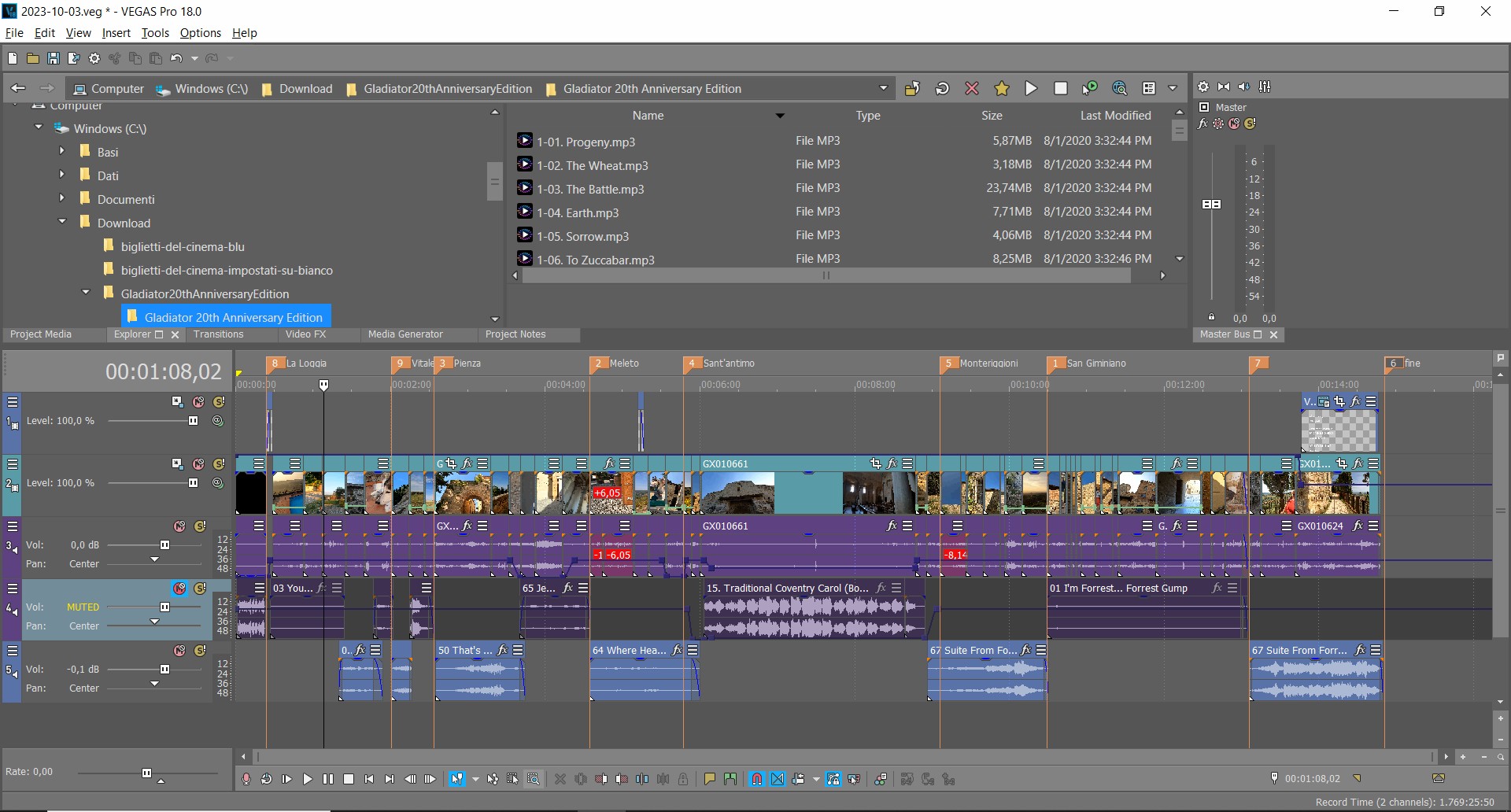Collapse the Gladiator20thAnniversaryEdition tree node
1511x812 pixels.
click(x=86, y=293)
